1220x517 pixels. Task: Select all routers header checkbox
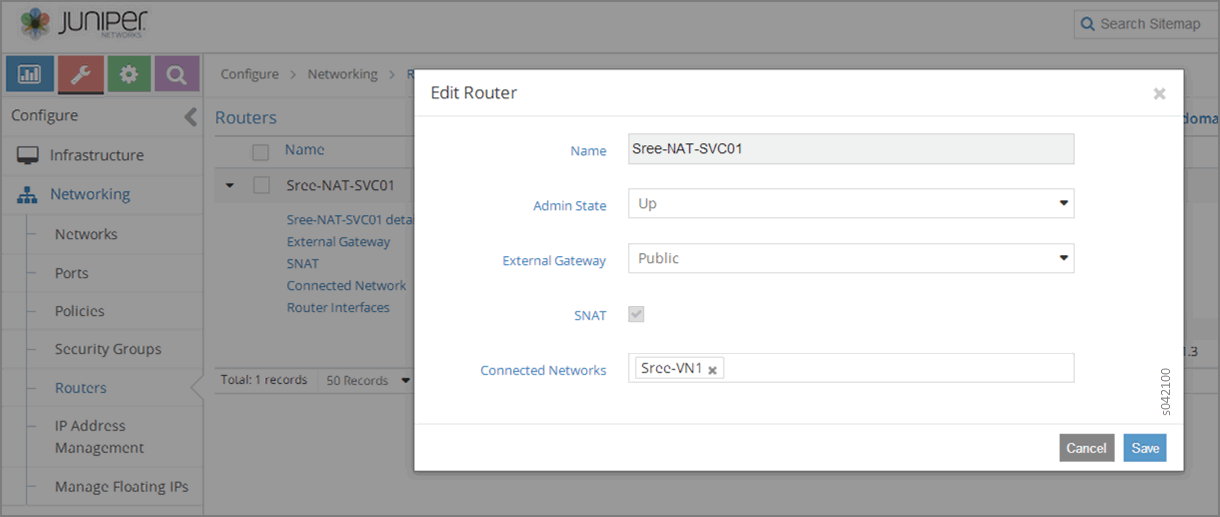coord(261,151)
